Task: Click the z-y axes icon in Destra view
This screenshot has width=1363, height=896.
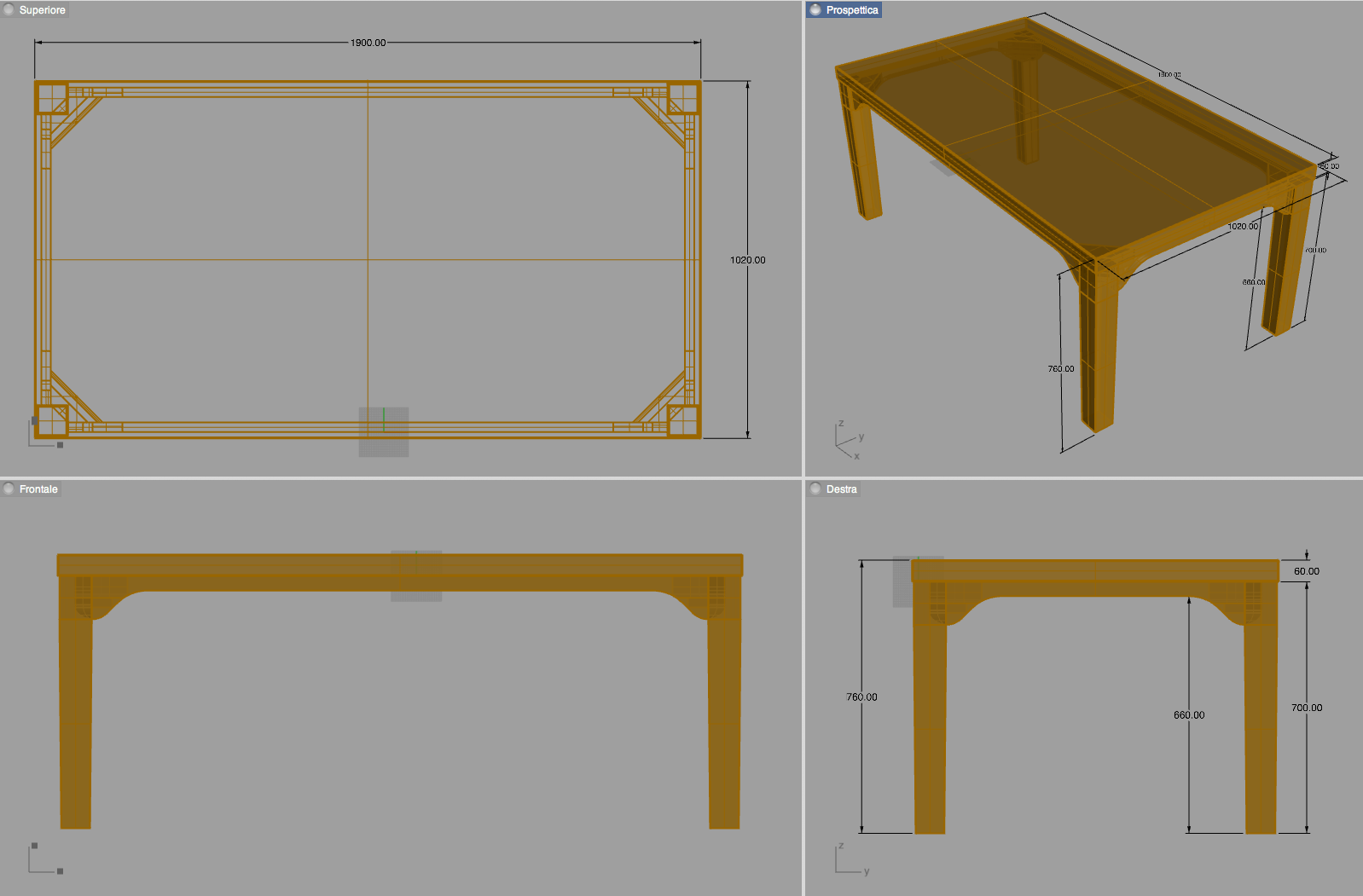Action: [852, 859]
